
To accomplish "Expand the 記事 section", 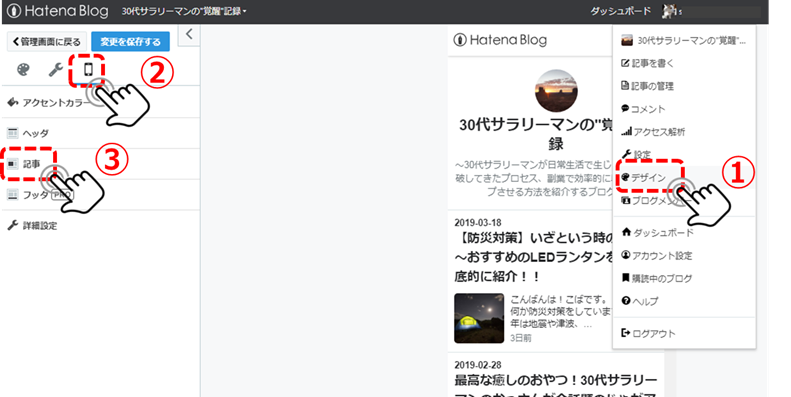I will point(101,164).
